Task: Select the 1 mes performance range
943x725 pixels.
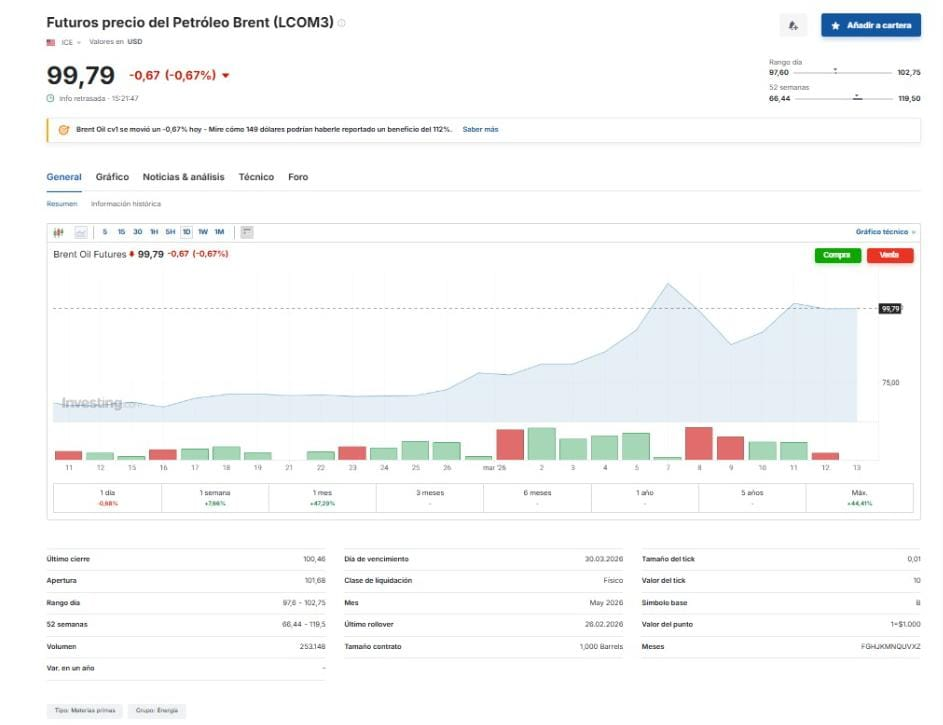Action: coord(323,497)
